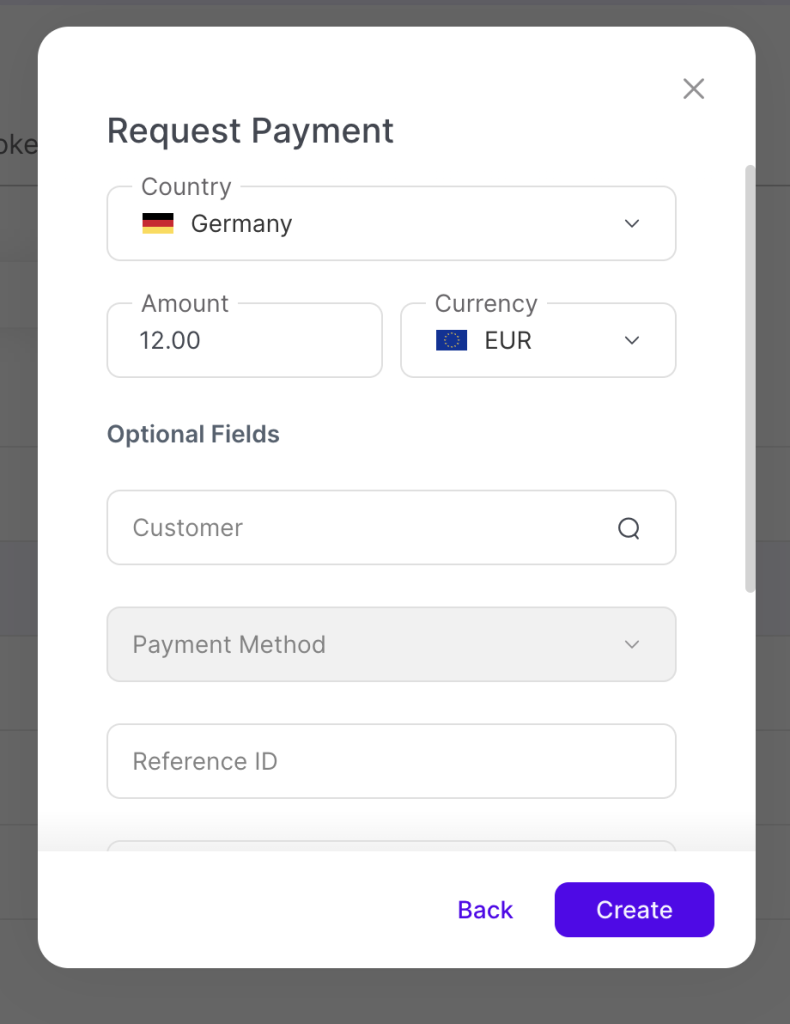Click the Customer search magnifier icon

pyautogui.click(x=628, y=528)
